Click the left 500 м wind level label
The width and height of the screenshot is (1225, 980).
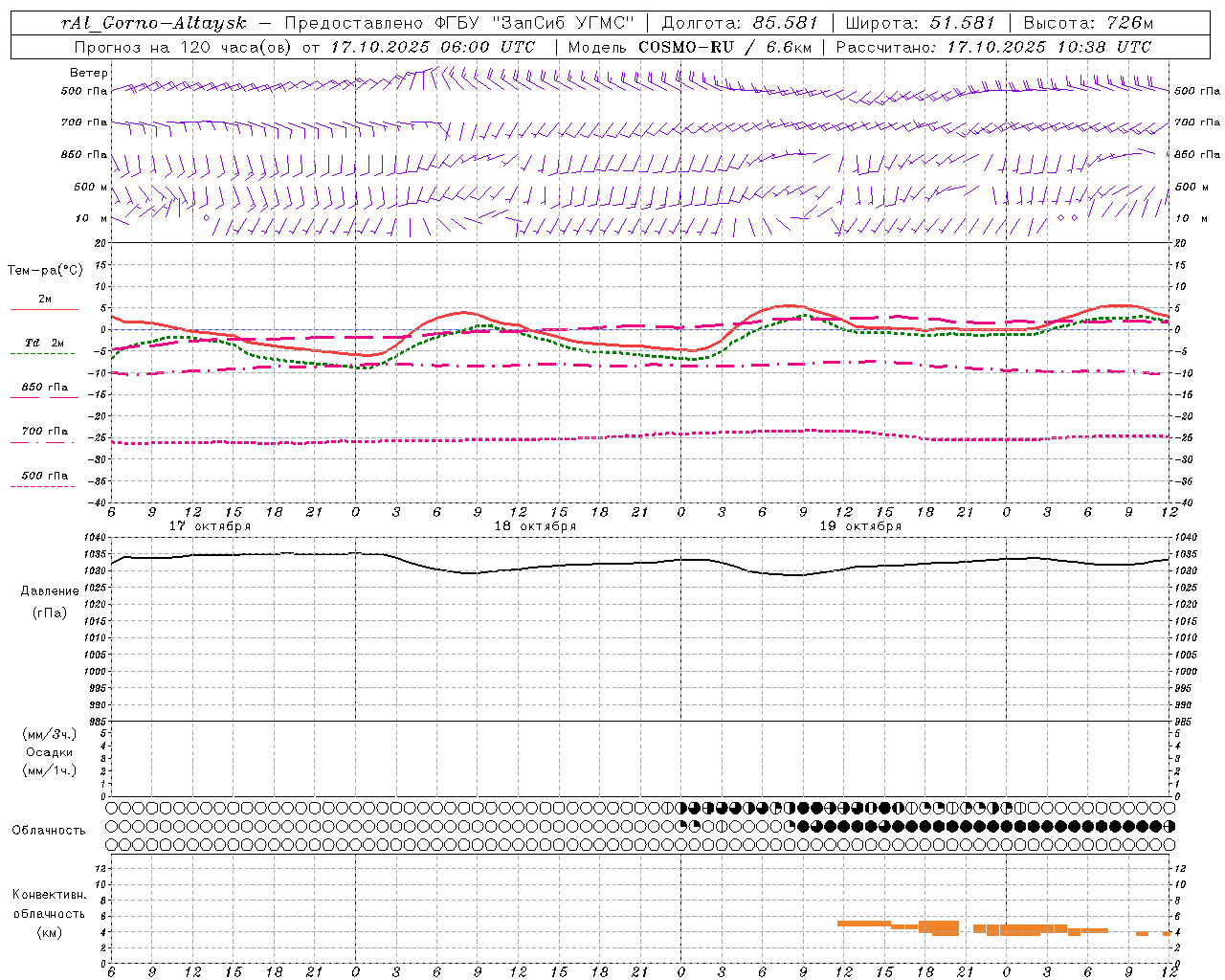point(91,187)
